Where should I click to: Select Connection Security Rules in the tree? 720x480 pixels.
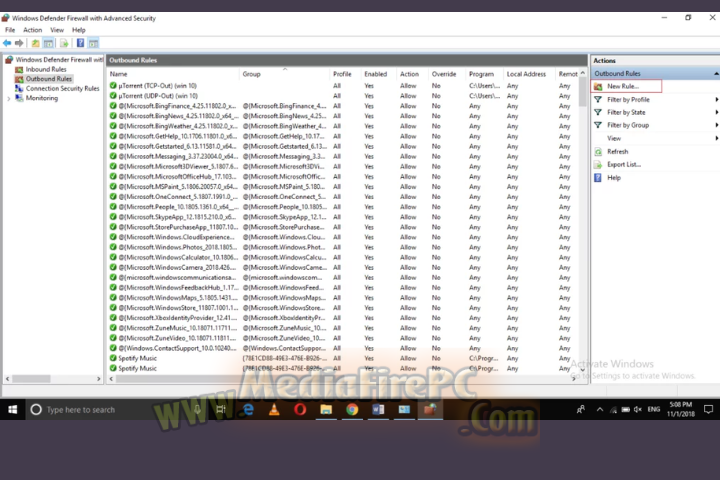[x=62, y=88]
